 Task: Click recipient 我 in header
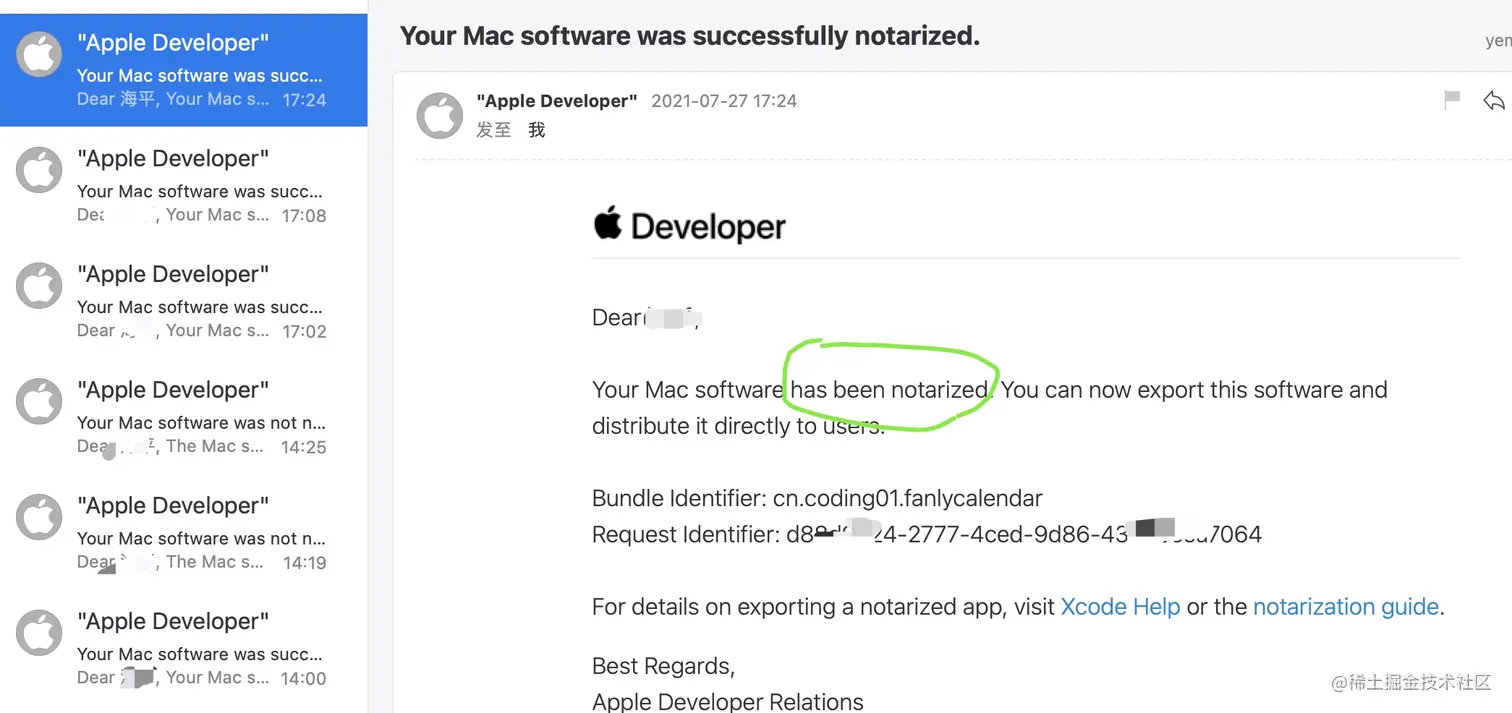(537, 130)
